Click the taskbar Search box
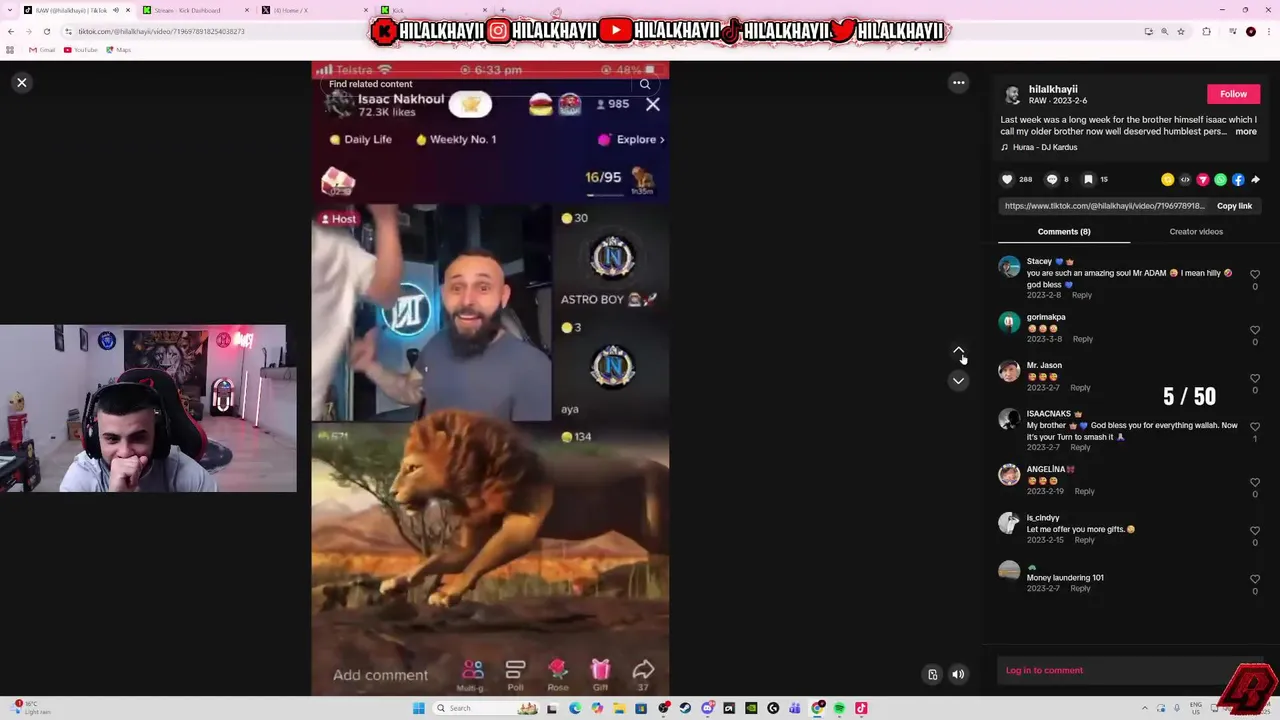Viewport: 1280px width, 720px height. click(488, 708)
